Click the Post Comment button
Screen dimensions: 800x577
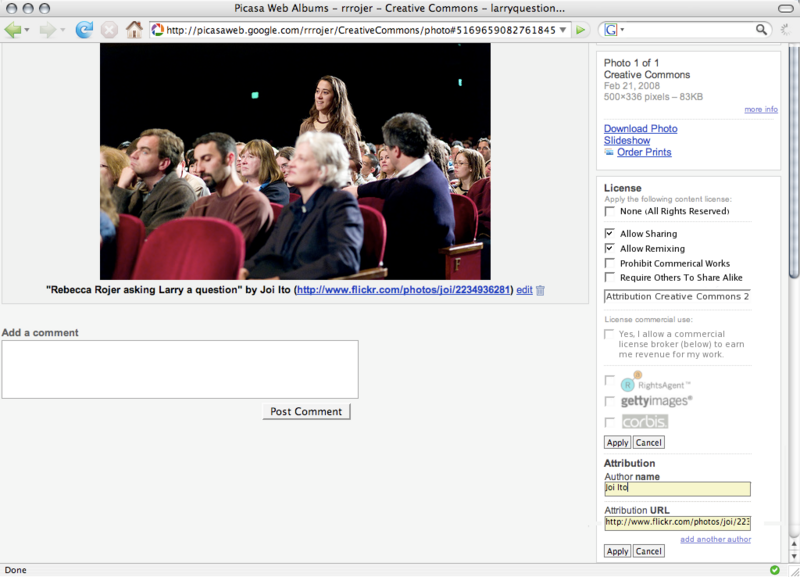point(306,412)
